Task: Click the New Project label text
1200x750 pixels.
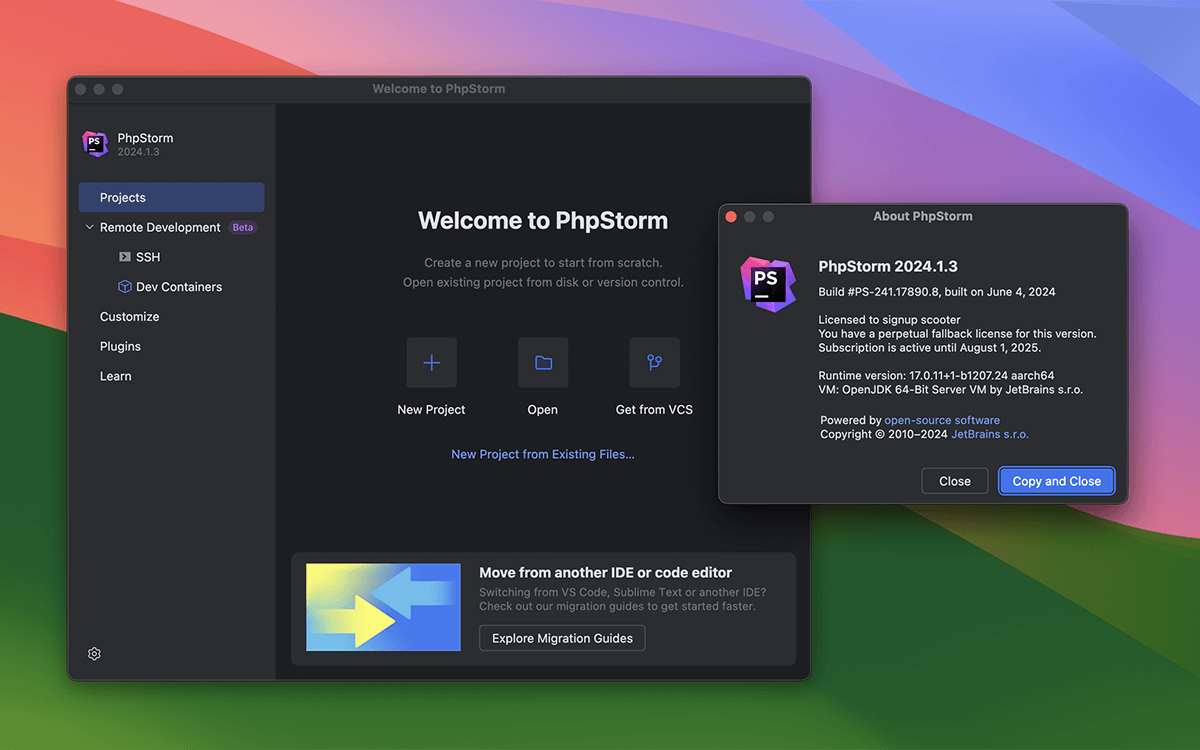Action: click(x=431, y=409)
